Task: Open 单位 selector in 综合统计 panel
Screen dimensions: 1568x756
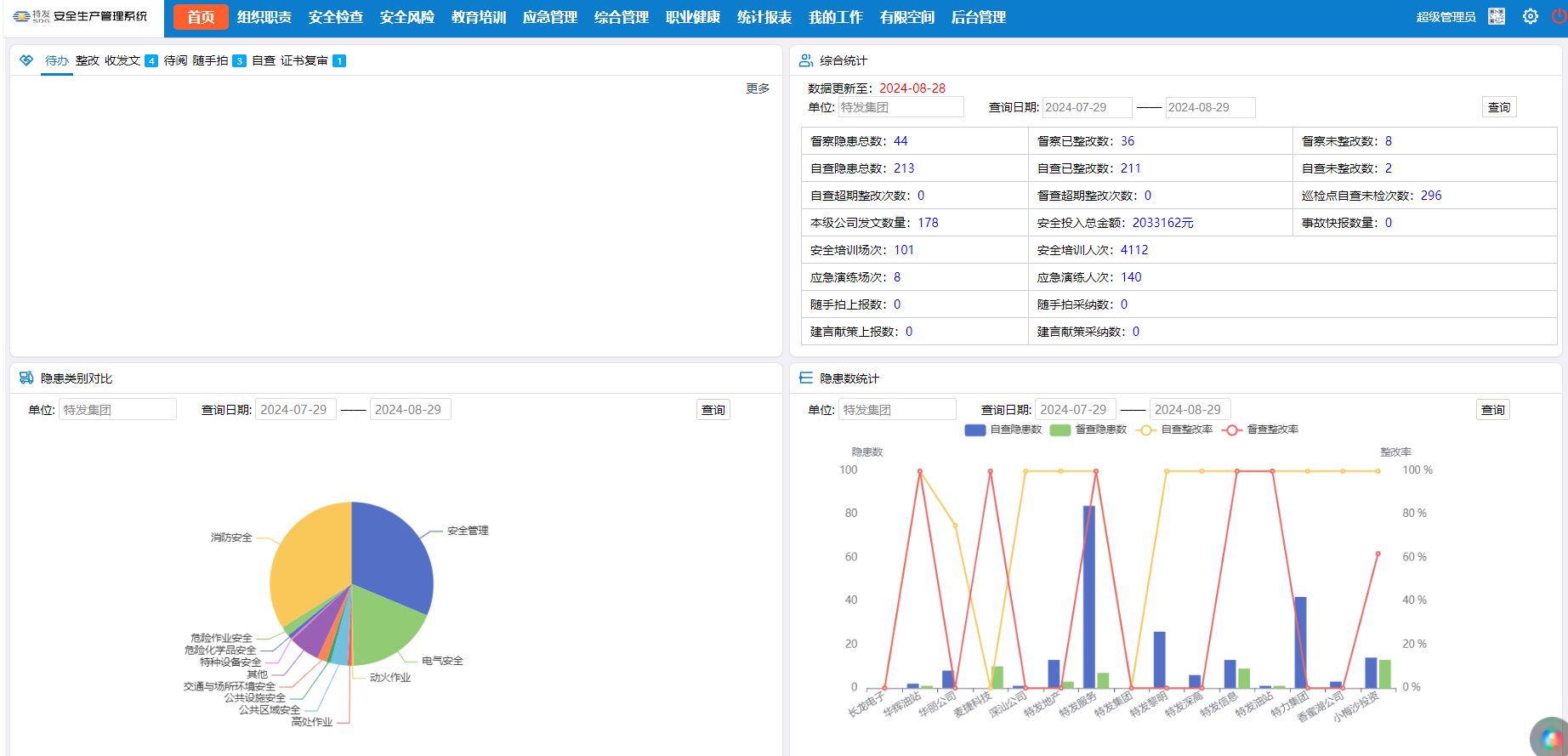Action: pos(900,107)
